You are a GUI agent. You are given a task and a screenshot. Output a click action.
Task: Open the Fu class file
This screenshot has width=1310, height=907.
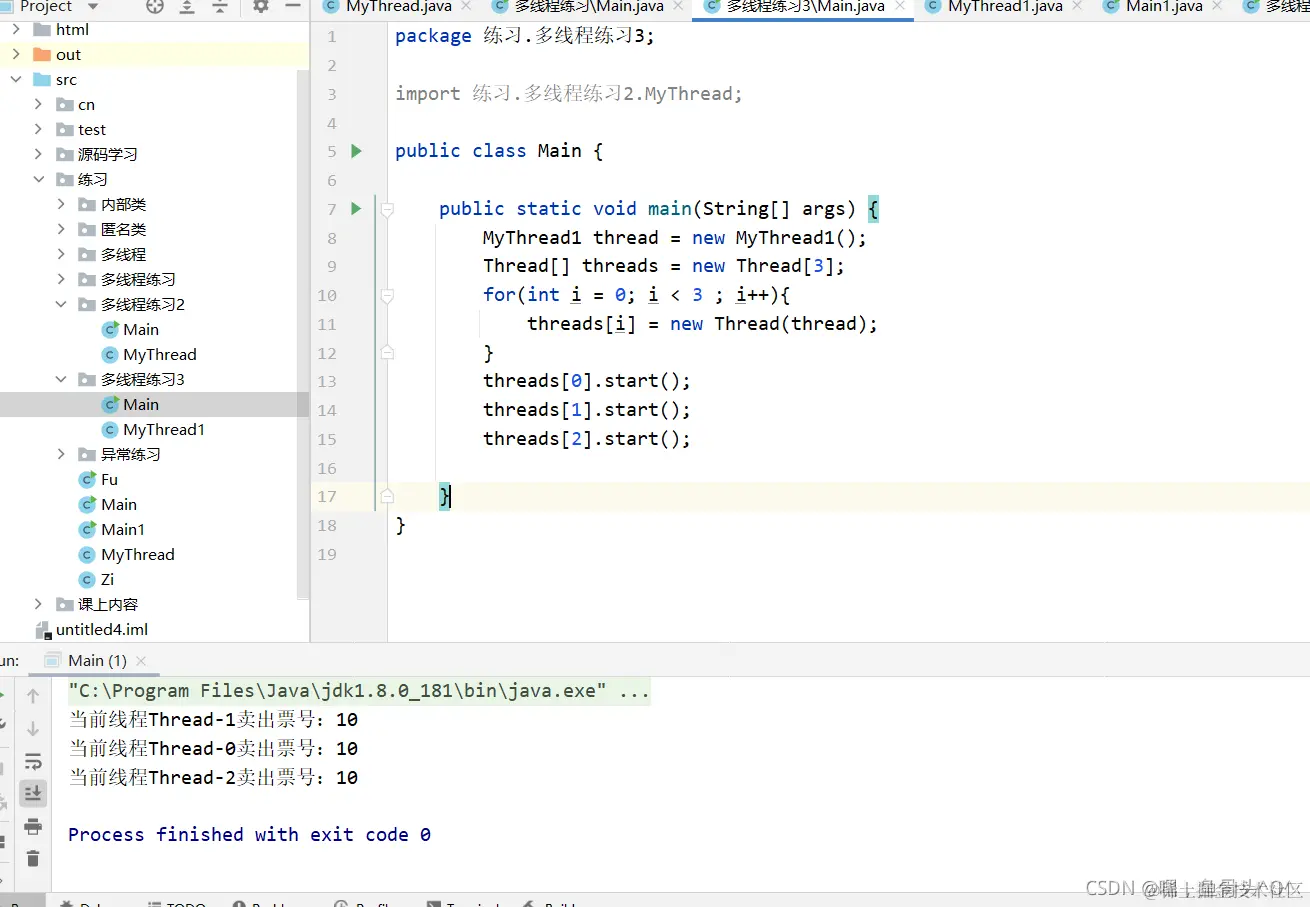coord(109,479)
